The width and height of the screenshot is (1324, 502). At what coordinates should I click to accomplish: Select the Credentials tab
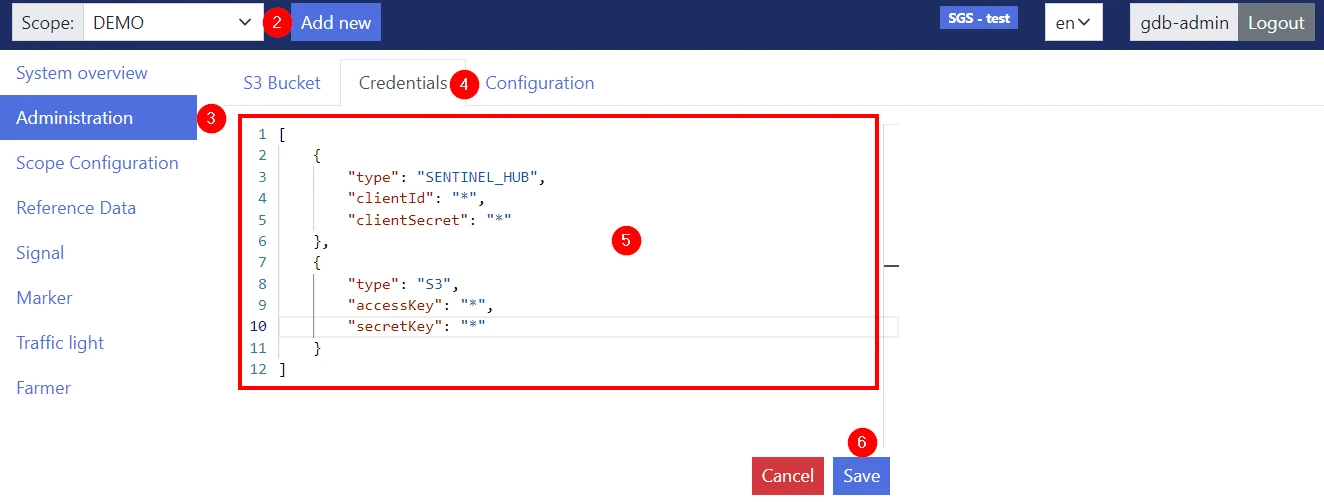402,83
